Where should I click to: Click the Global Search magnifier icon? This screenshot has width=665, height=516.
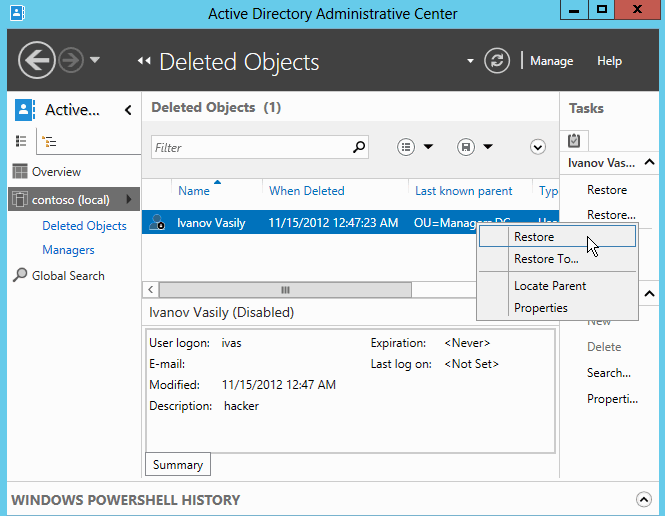[20, 275]
